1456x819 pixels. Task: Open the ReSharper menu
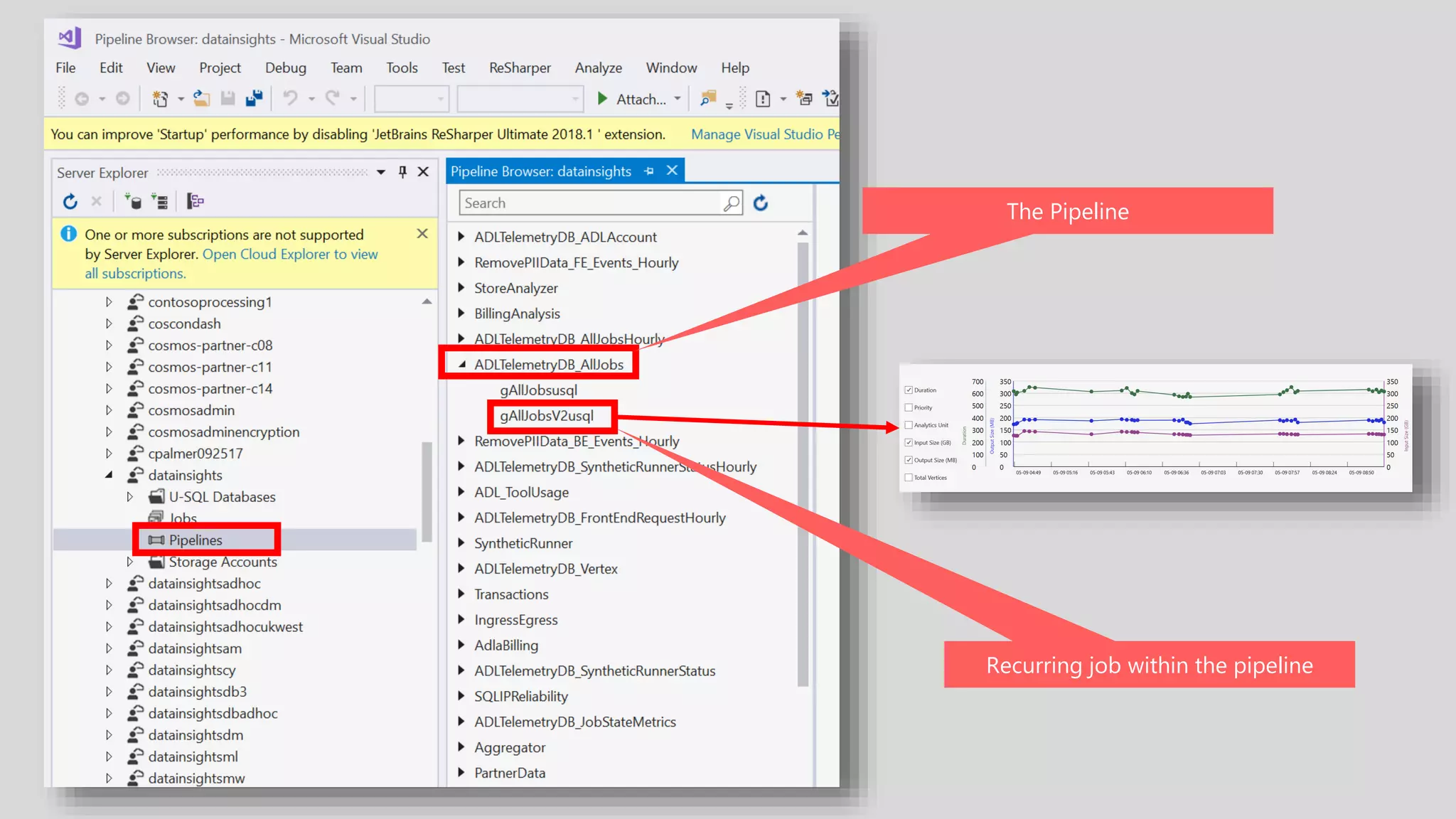click(520, 68)
